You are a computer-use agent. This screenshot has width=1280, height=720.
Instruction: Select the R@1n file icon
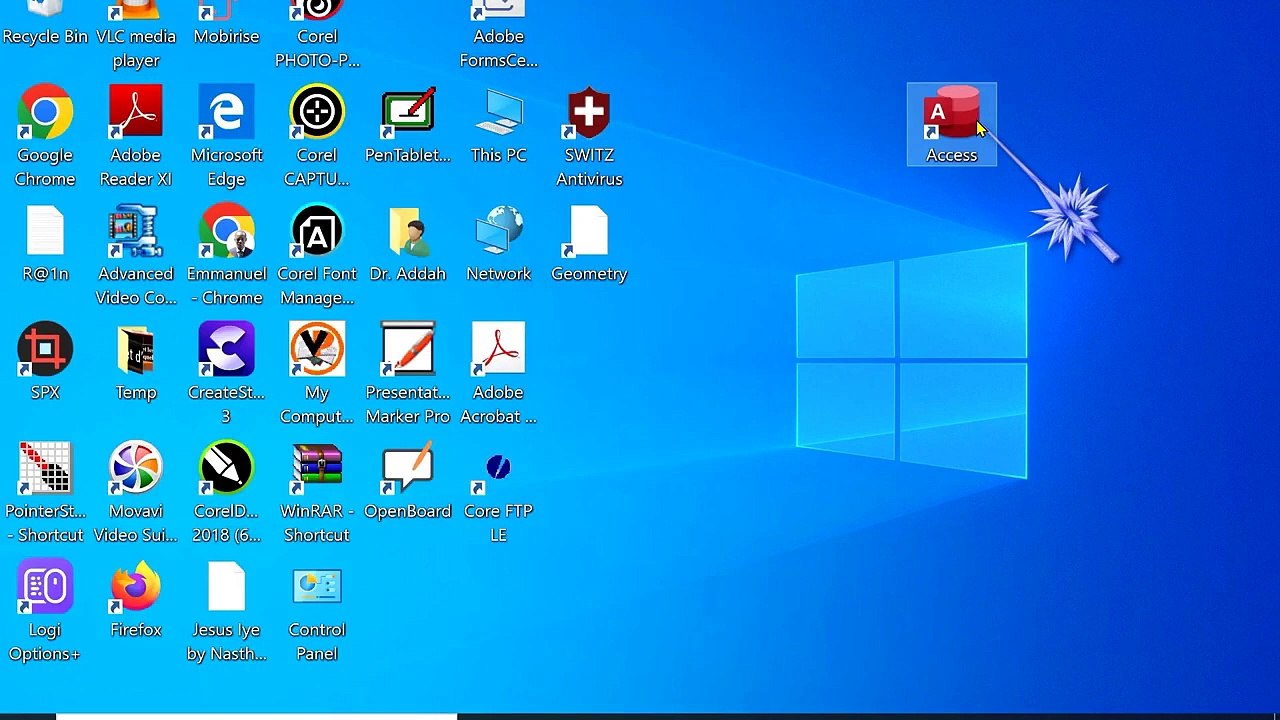click(45, 244)
